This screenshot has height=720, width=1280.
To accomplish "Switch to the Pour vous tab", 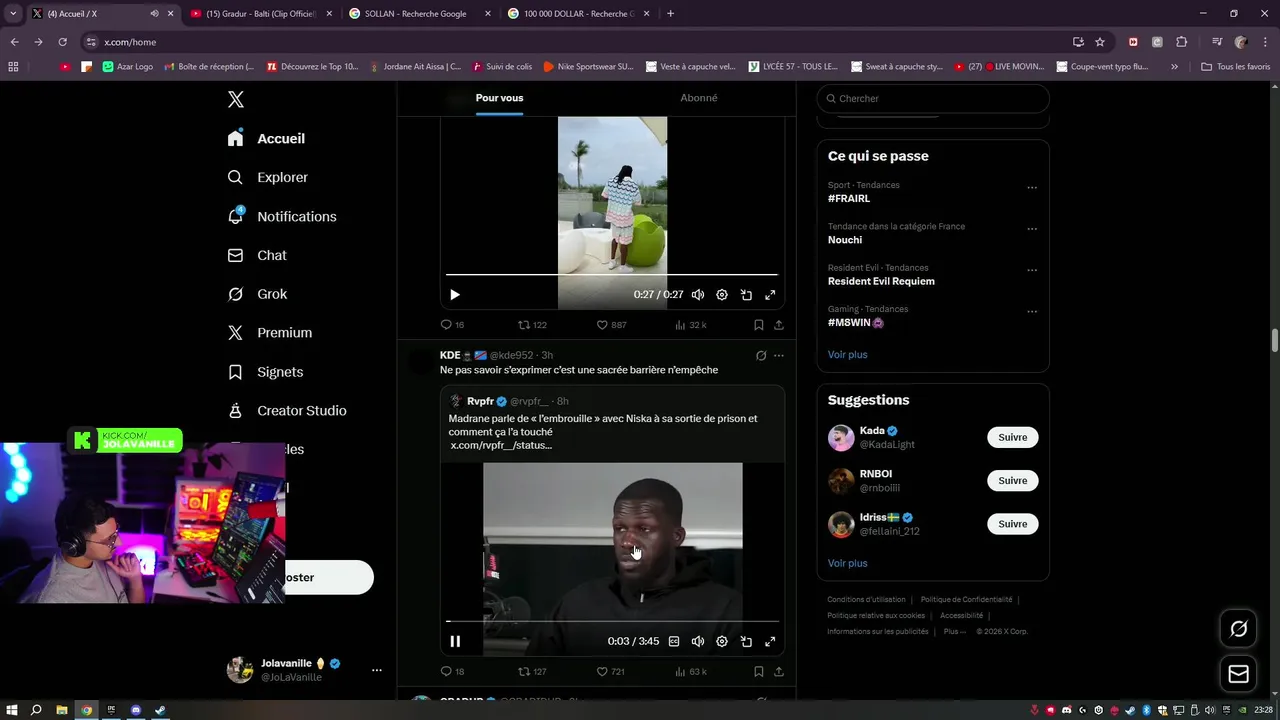I will (499, 98).
